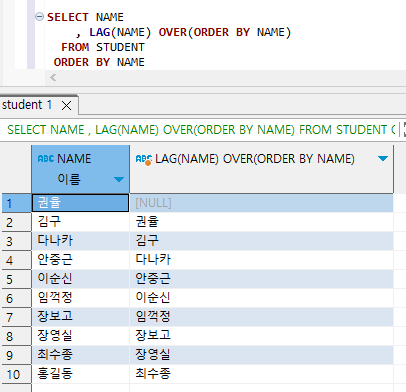Click the LAG(NAME) OVER column header
406x392 pixels.
point(262,169)
